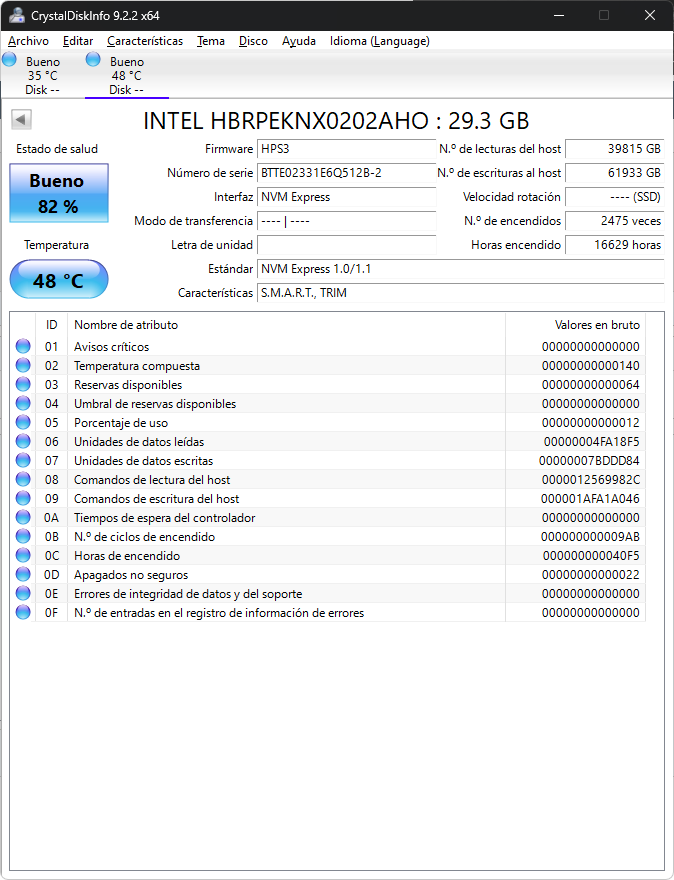
Task: Open the Características menu
Action: point(145,41)
